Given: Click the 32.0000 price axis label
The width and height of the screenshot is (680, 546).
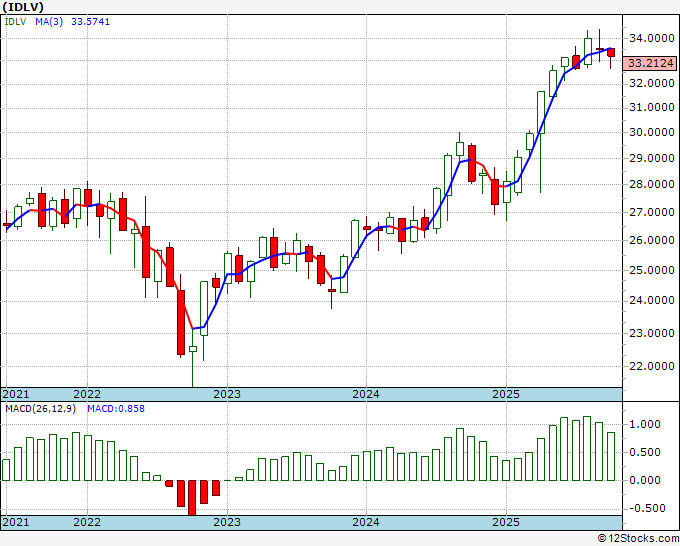Looking at the screenshot, I should pyautogui.click(x=651, y=83).
